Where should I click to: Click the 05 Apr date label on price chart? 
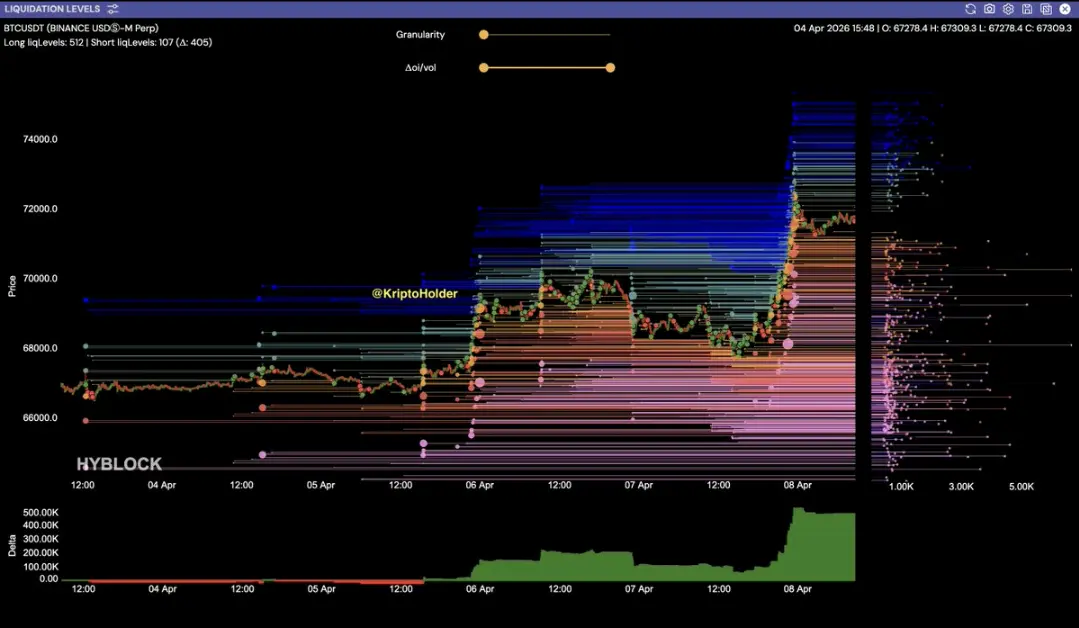(321, 485)
